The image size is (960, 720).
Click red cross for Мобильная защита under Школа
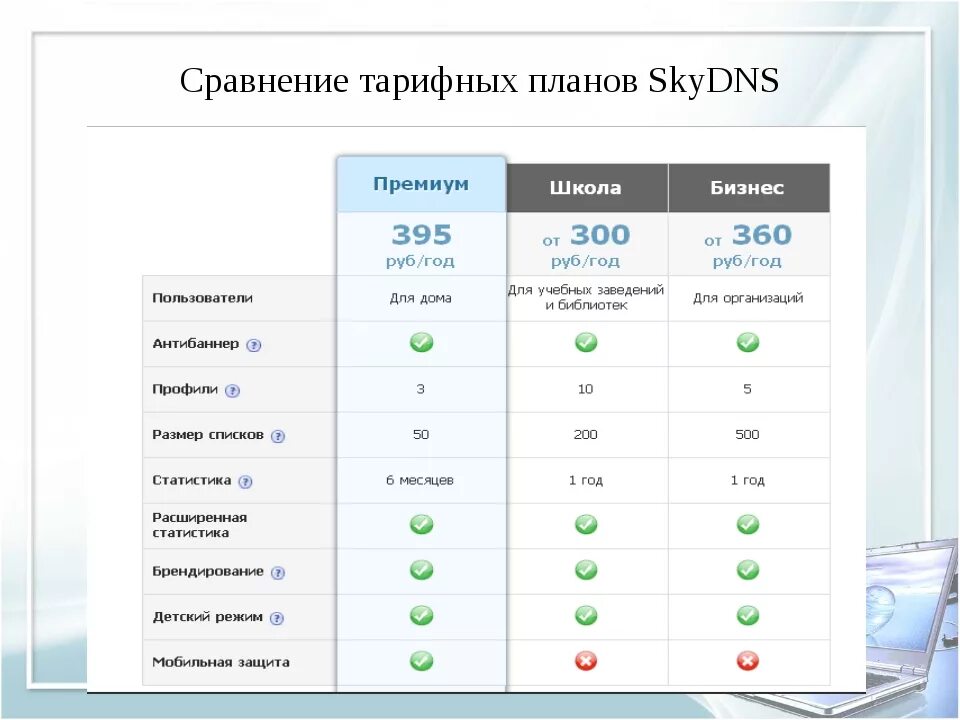click(586, 661)
